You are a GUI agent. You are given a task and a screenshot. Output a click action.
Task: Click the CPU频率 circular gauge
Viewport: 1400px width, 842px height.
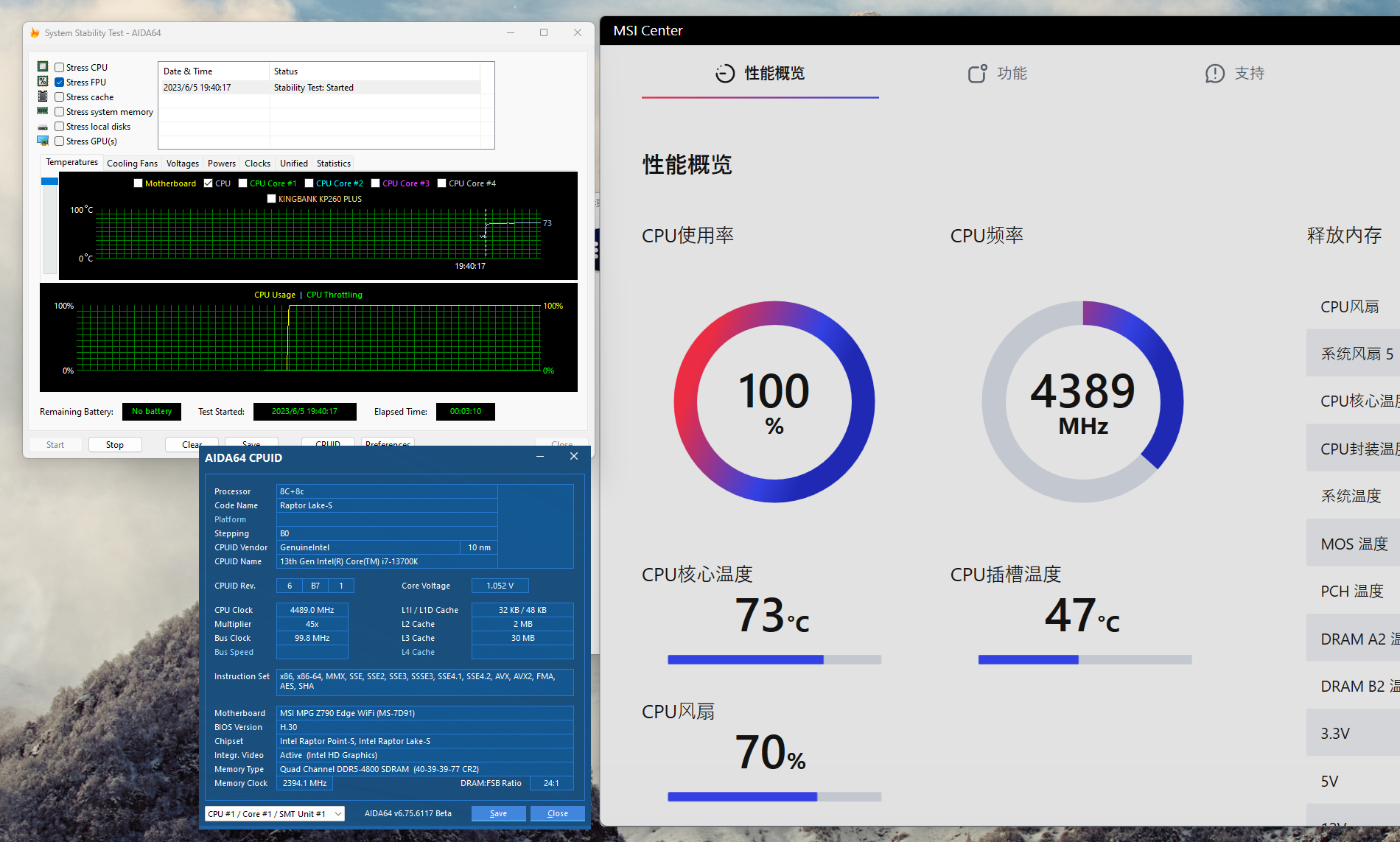pyautogui.click(x=1083, y=401)
